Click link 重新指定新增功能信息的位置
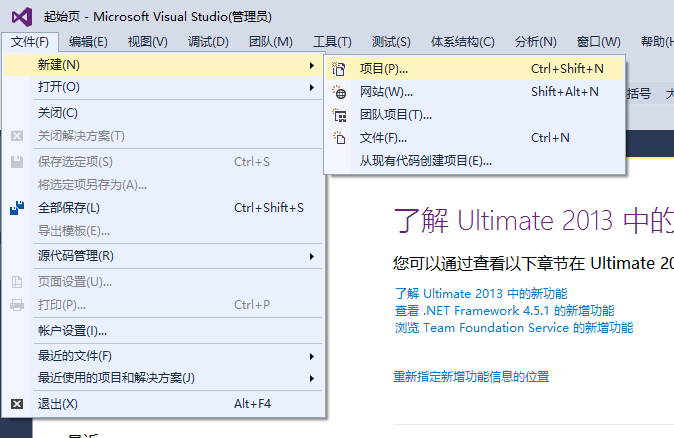 471,377
